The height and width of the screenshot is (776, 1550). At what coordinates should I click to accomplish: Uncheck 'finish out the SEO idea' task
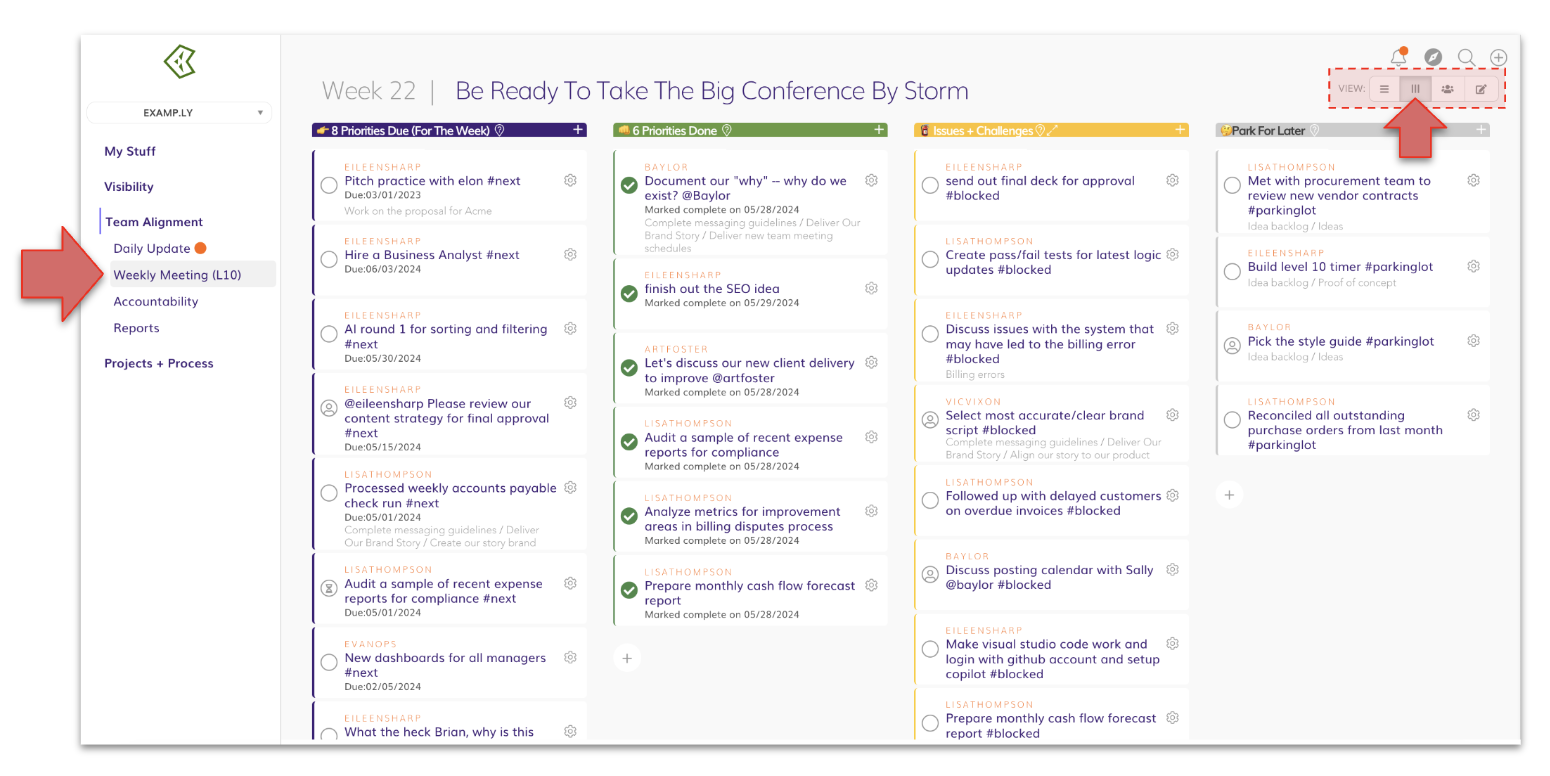pos(629,293)
